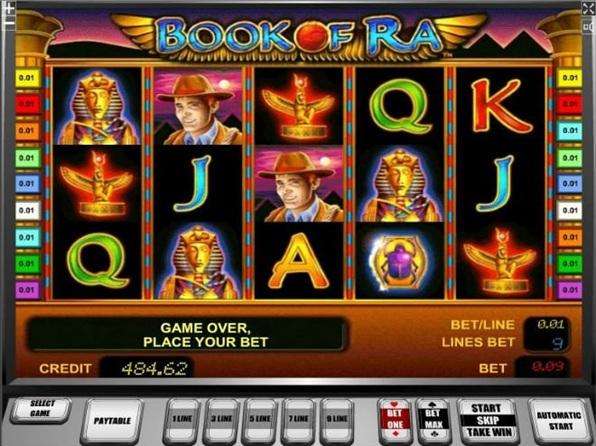Select the golden letter A symbol
Screen dimensions: 596x446
coord(299,262)
